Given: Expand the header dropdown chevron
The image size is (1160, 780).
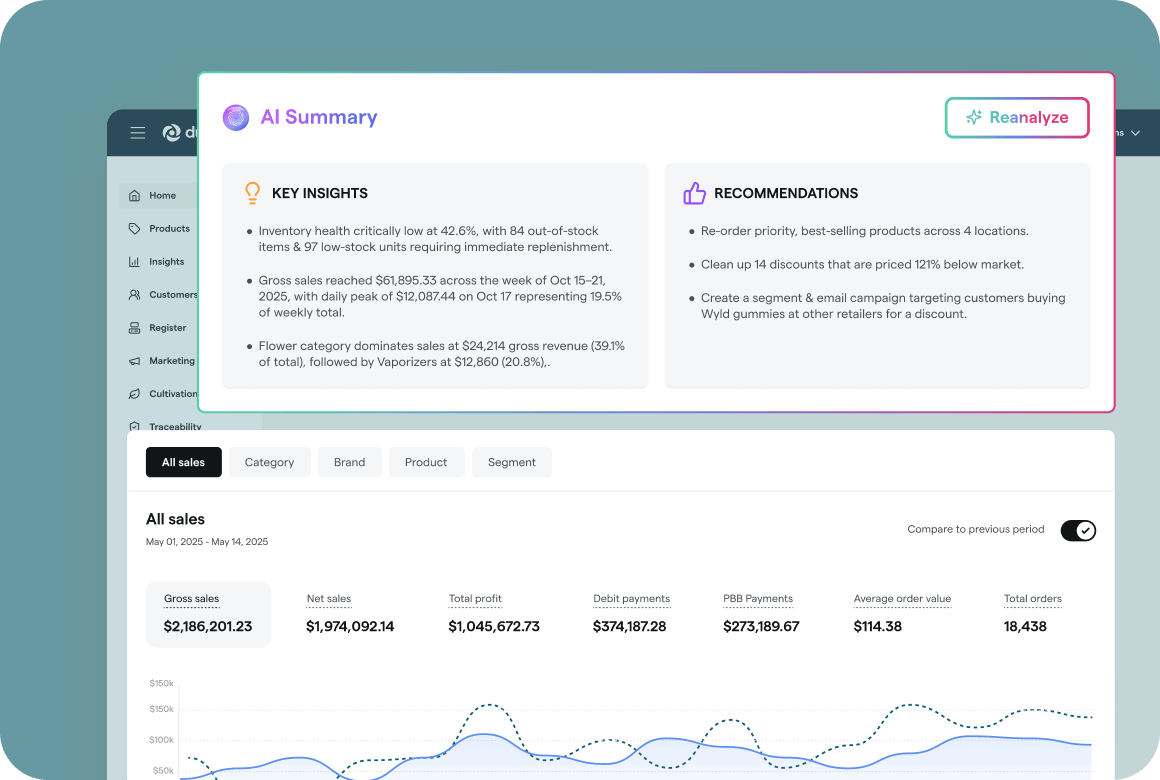Looking at the screenshot, I should tap(1136, 133).
